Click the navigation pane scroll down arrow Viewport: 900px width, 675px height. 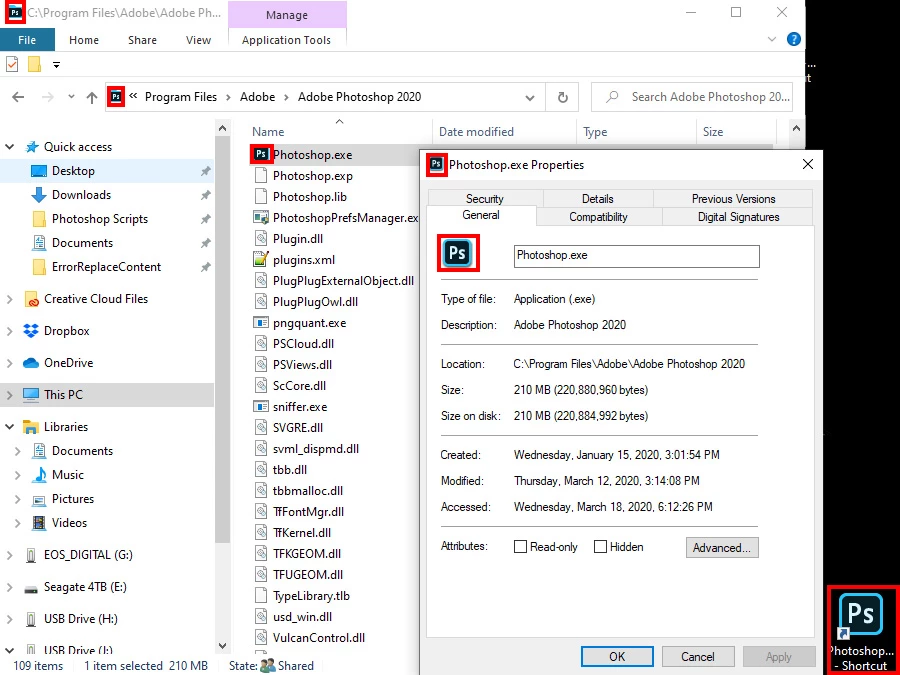223,646
